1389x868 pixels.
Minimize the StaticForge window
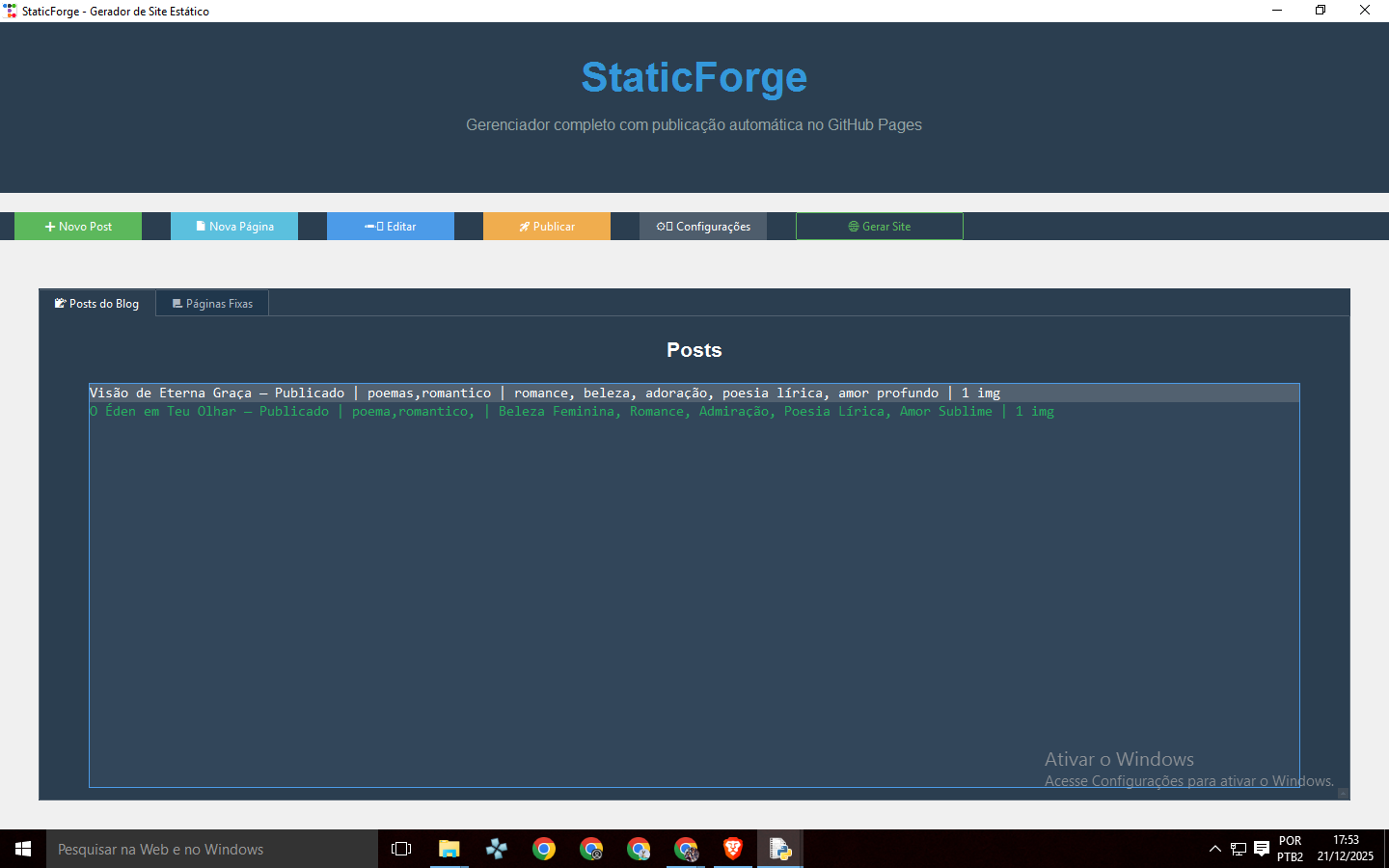[1277, 11]
